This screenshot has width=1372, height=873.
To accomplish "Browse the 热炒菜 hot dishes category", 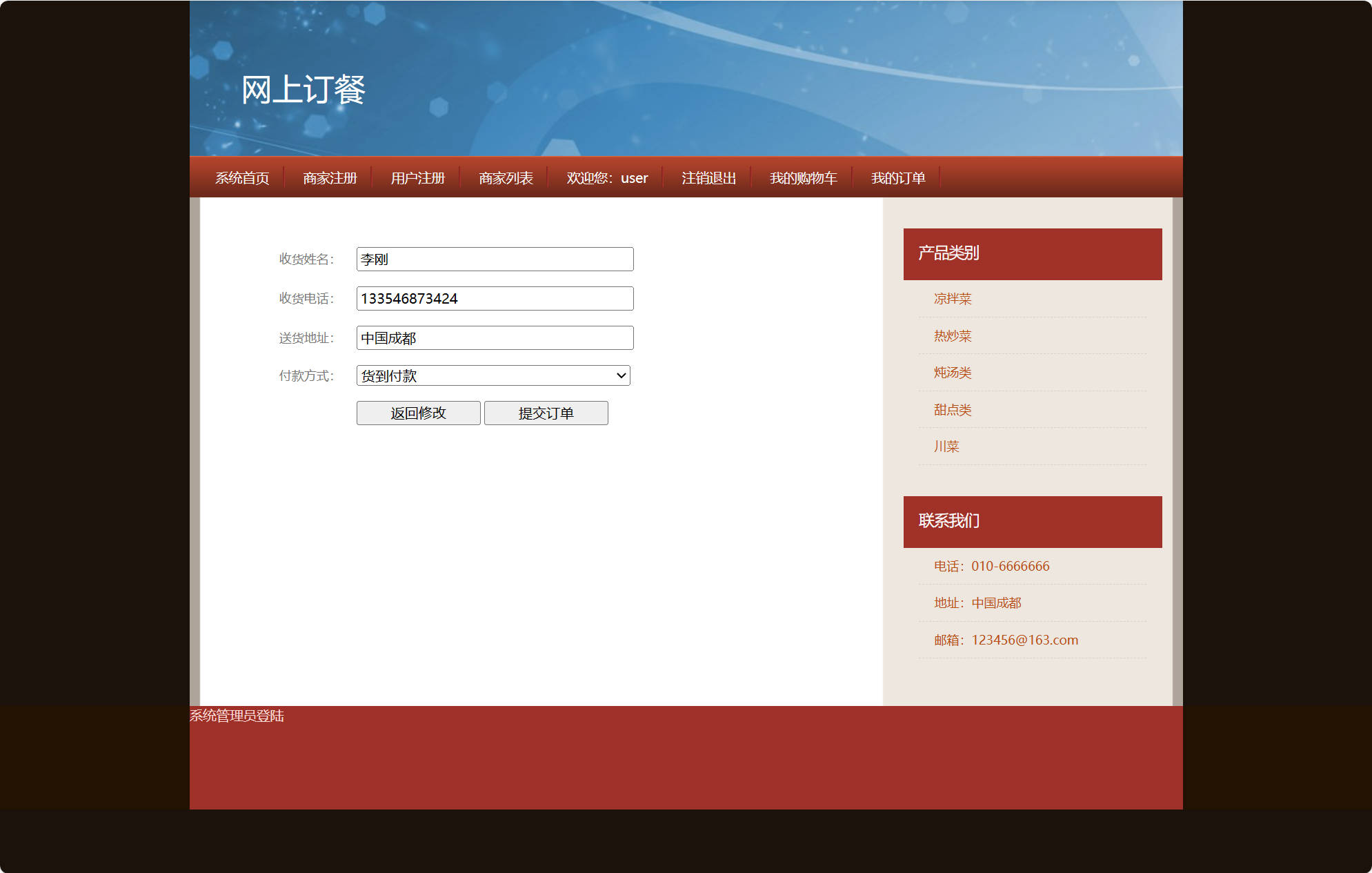I will pyautogui.click(x=951, y=335).
